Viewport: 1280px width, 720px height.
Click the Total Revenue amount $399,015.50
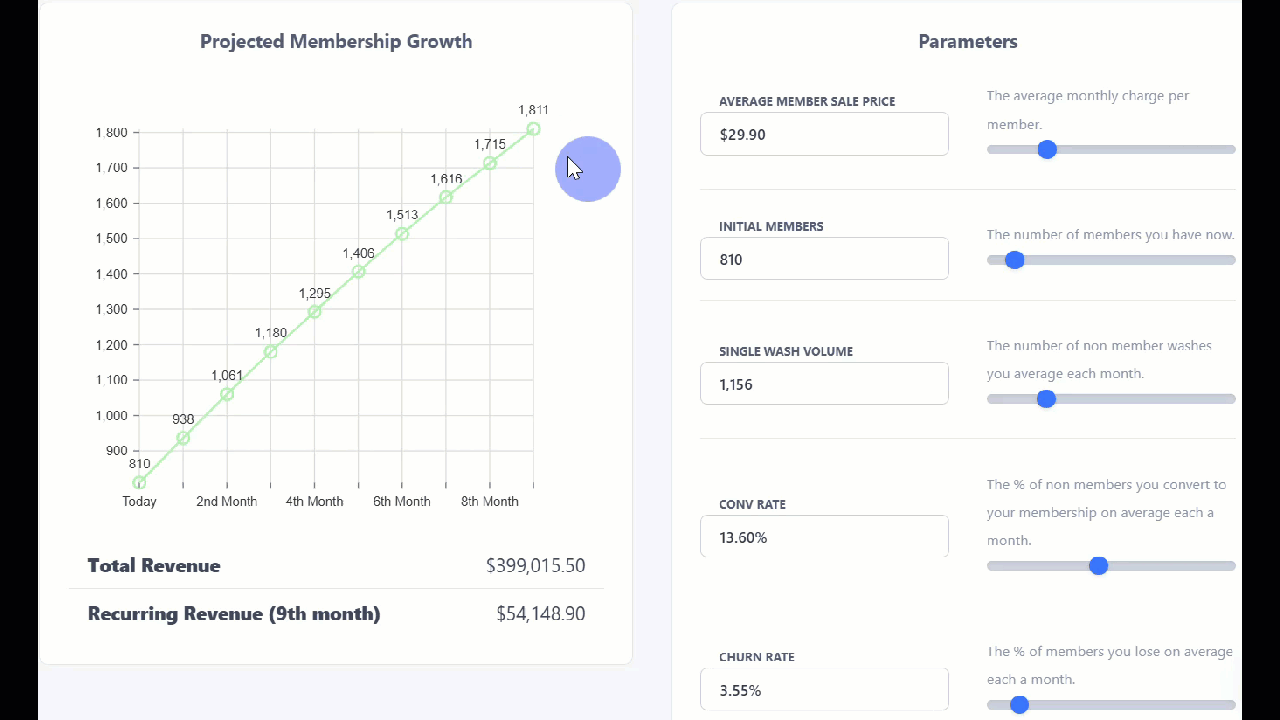click(535, 566)
